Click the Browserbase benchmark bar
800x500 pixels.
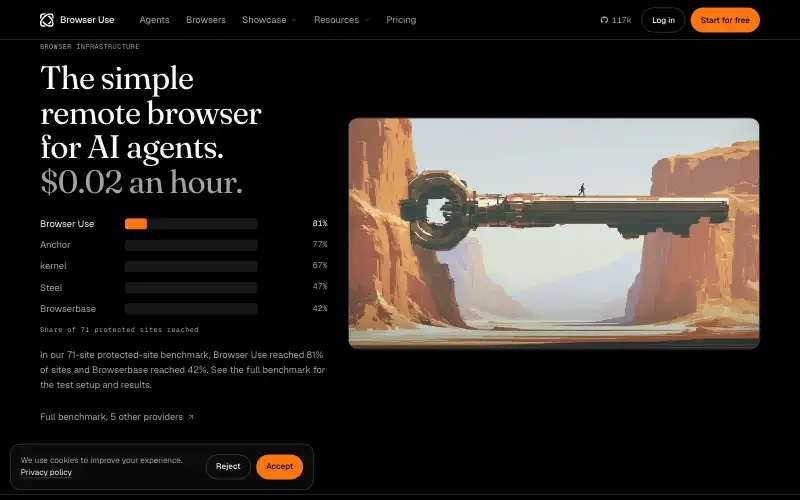[x=191, y=309]
